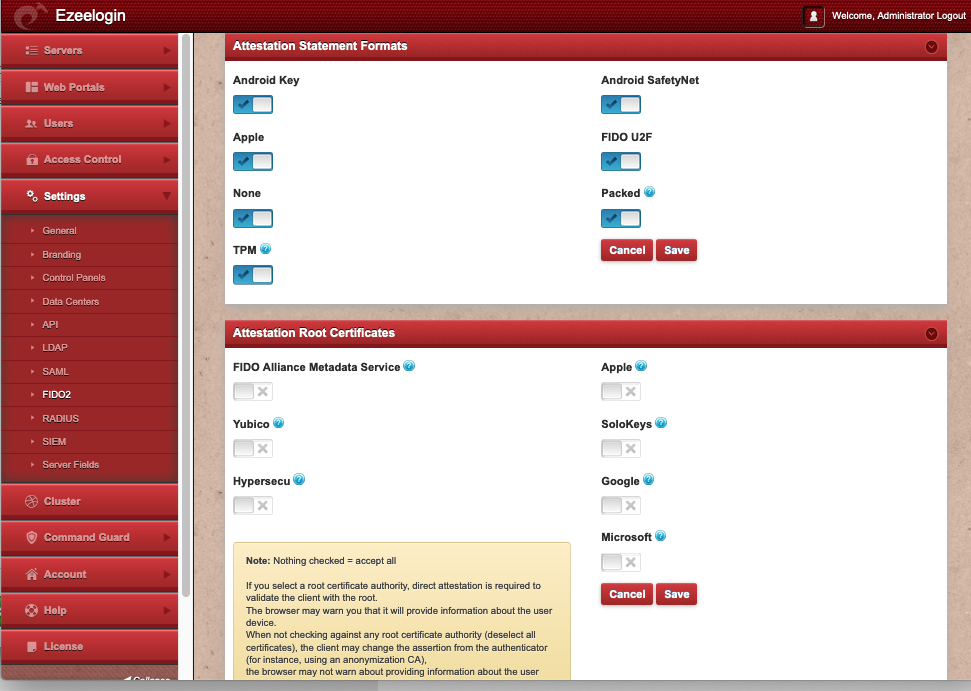Enable the Hypersecu root certificate switch
The height and width of the screenshot is (691, 971).
pos(253,505)
